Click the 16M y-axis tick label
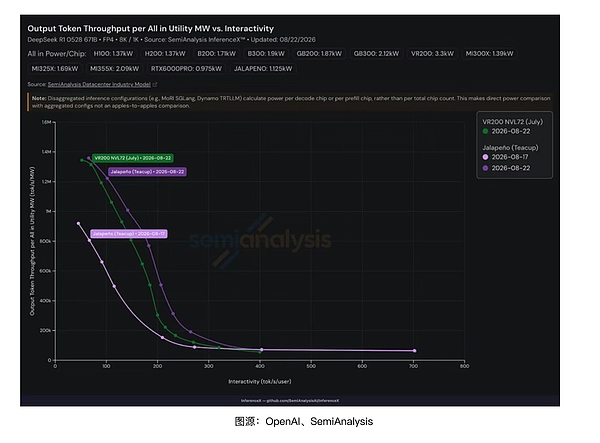 [x=46, y=122]
